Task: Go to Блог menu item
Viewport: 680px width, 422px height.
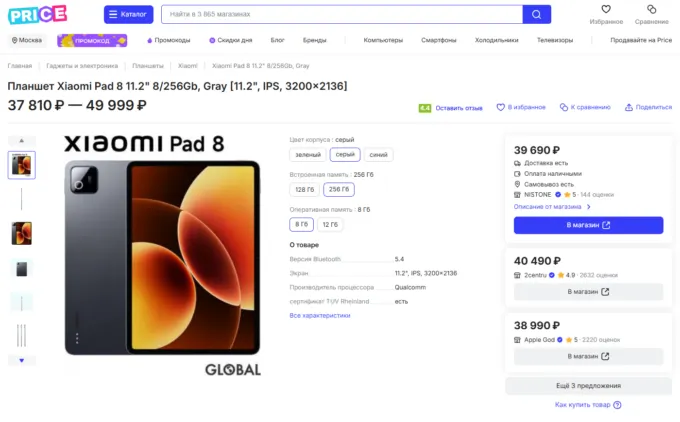Action: click(278, 40)
